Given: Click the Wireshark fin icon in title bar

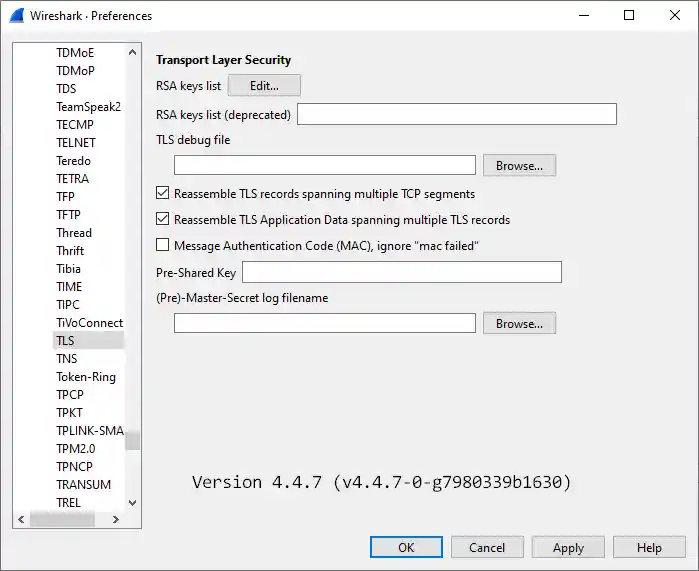Looking at the screenshot, I should [17, 16].
